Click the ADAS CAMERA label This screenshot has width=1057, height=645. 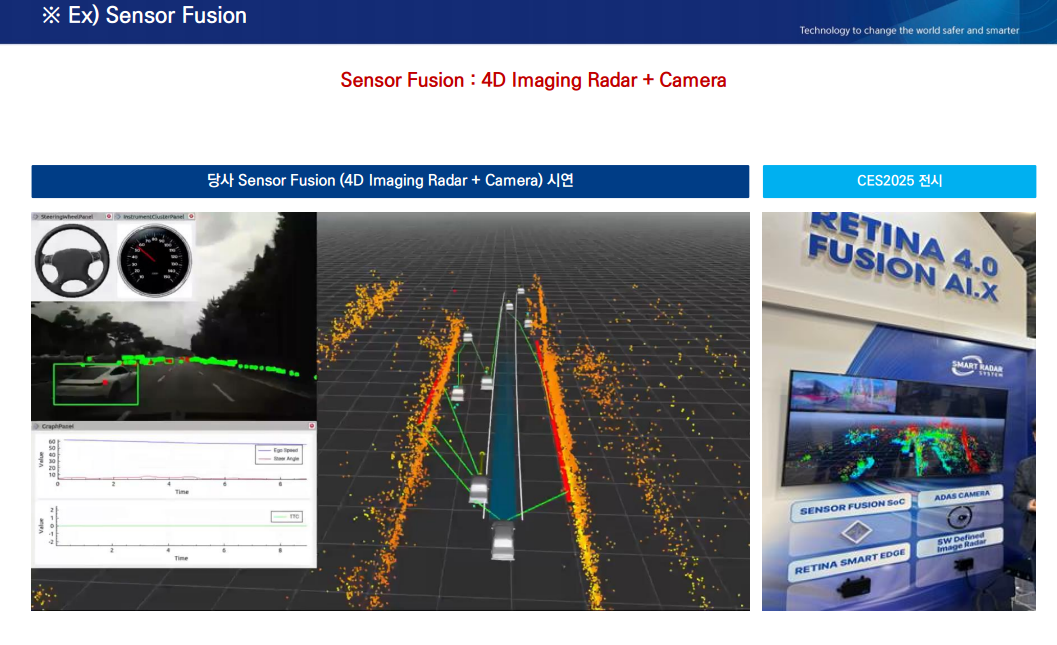pyautogui.click(x=961, y=495)
